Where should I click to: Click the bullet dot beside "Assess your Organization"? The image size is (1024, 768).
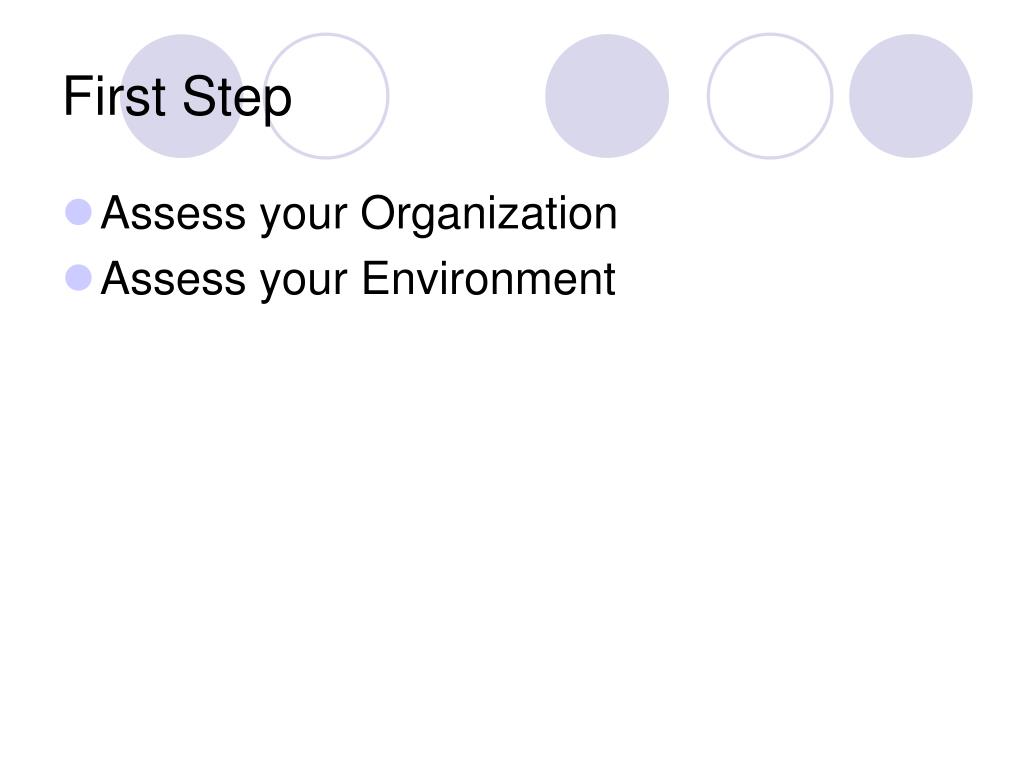pyautogui.click(x=78, y=212)
